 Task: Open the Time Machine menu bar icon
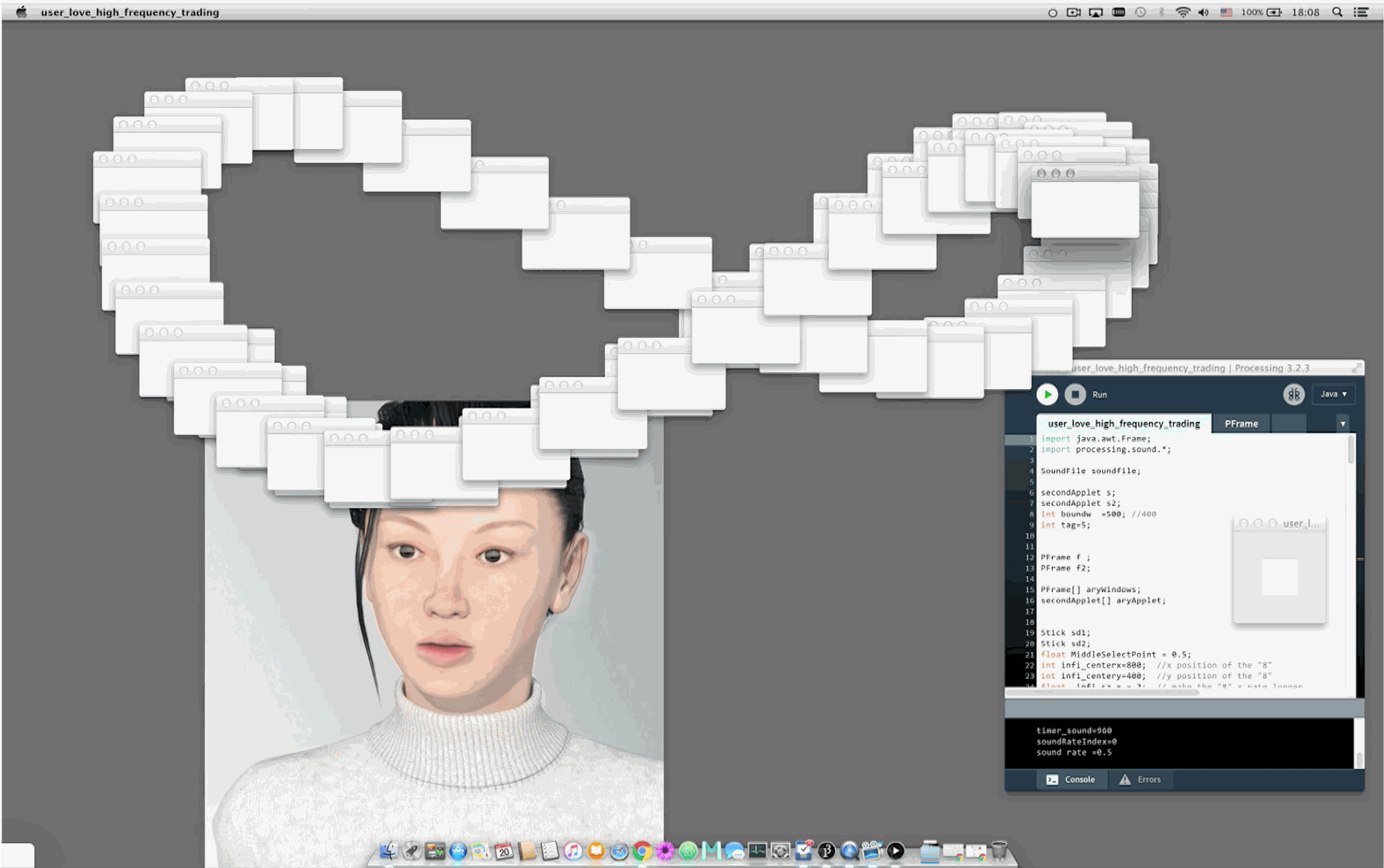(1140, 12)
